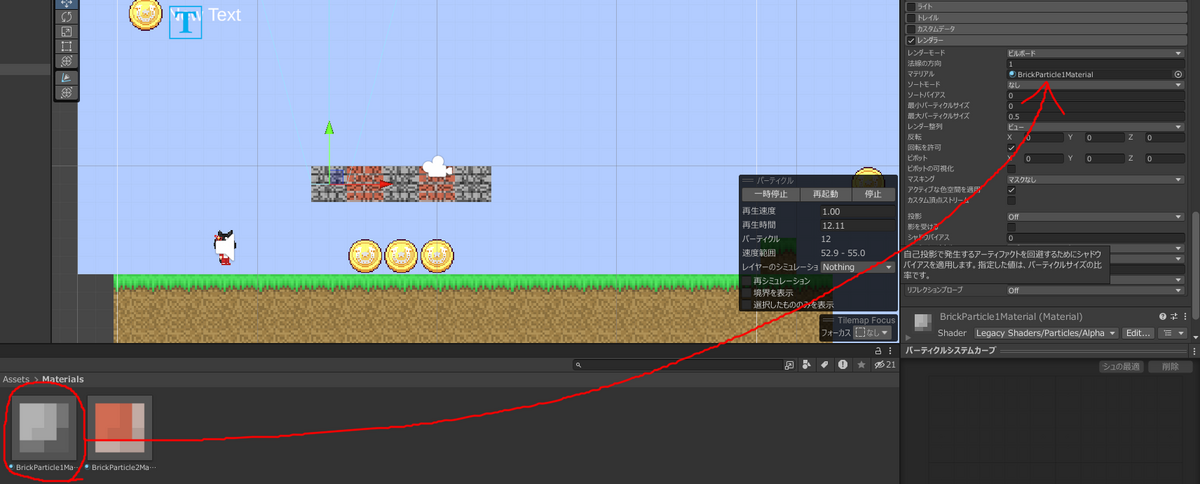Select the middle coin on the ground
Screen dimensions: 1200x484
click(401, 256)
